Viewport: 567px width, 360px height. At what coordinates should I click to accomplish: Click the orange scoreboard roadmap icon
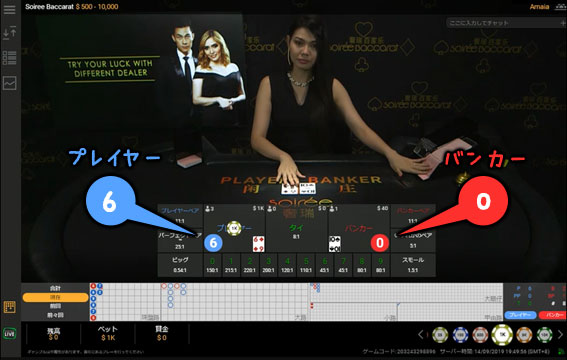pos(9,307)
